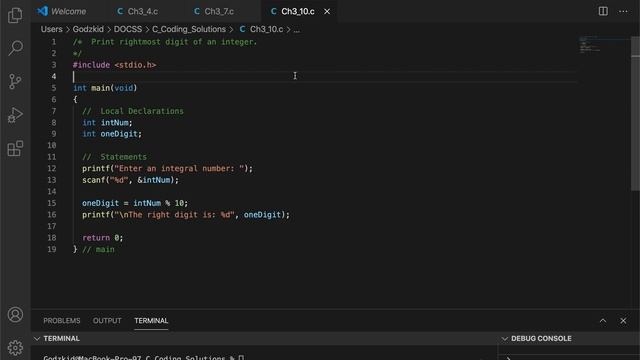Click the '// Statements' comment
The image size is (640, 360).
pyautogui.click(x=114, y=157)
